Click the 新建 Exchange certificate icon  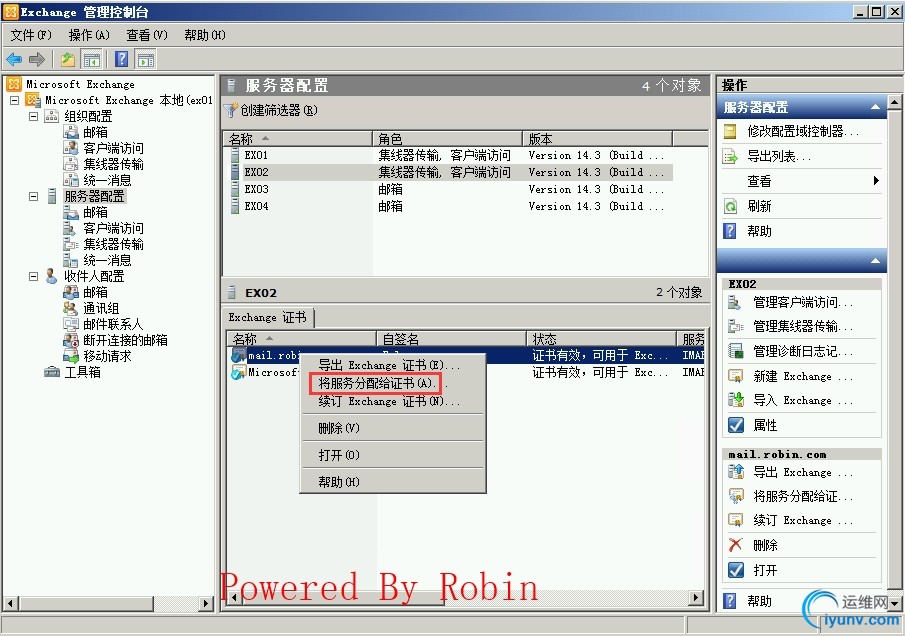click(735, 376)
